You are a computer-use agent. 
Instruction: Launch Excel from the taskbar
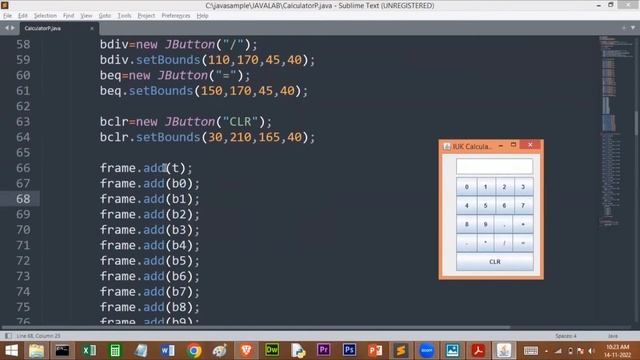click(x=89, y=351)
